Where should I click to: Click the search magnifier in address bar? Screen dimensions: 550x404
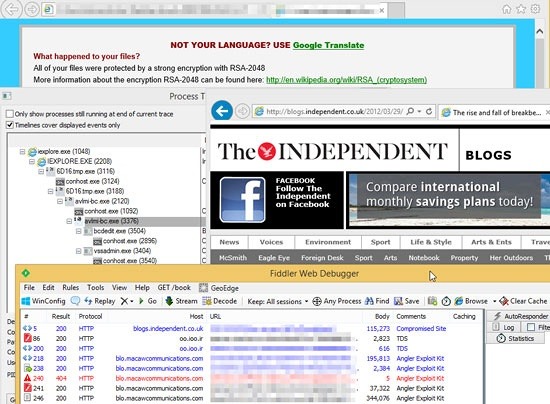tap(410, 112)
